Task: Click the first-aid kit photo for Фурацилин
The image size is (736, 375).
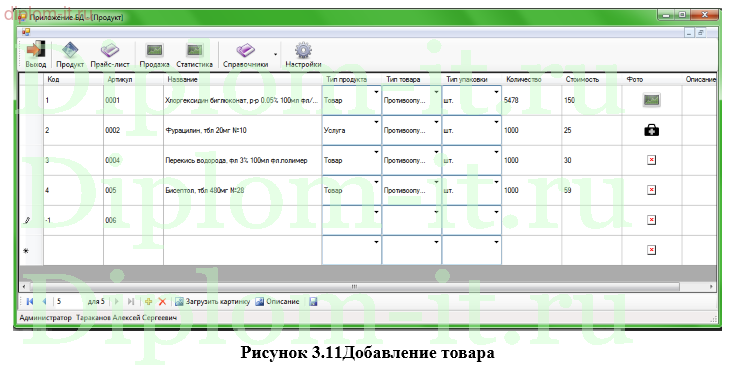Action: [651, 130]
